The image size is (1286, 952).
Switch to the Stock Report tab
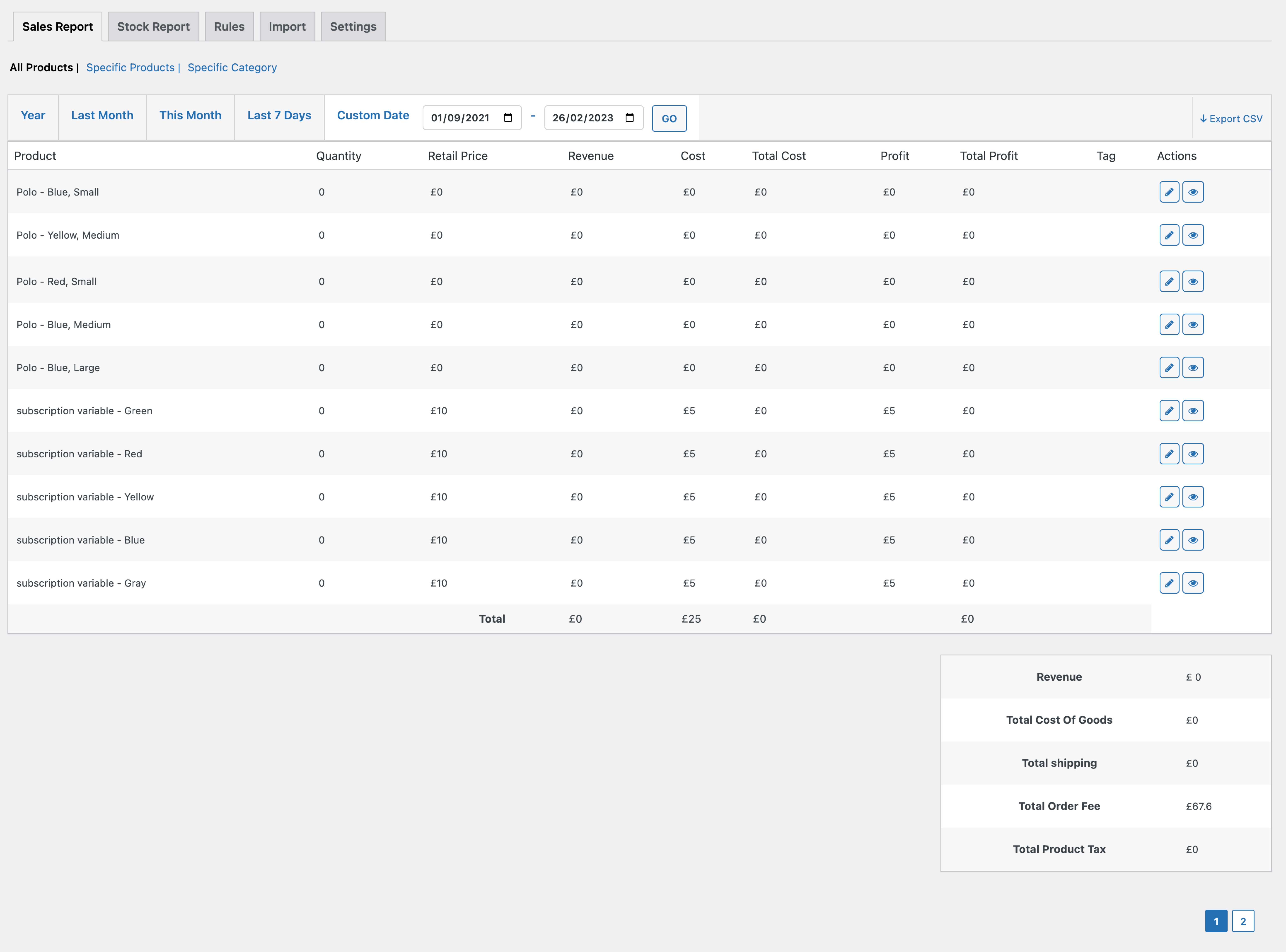pos(153,26)
